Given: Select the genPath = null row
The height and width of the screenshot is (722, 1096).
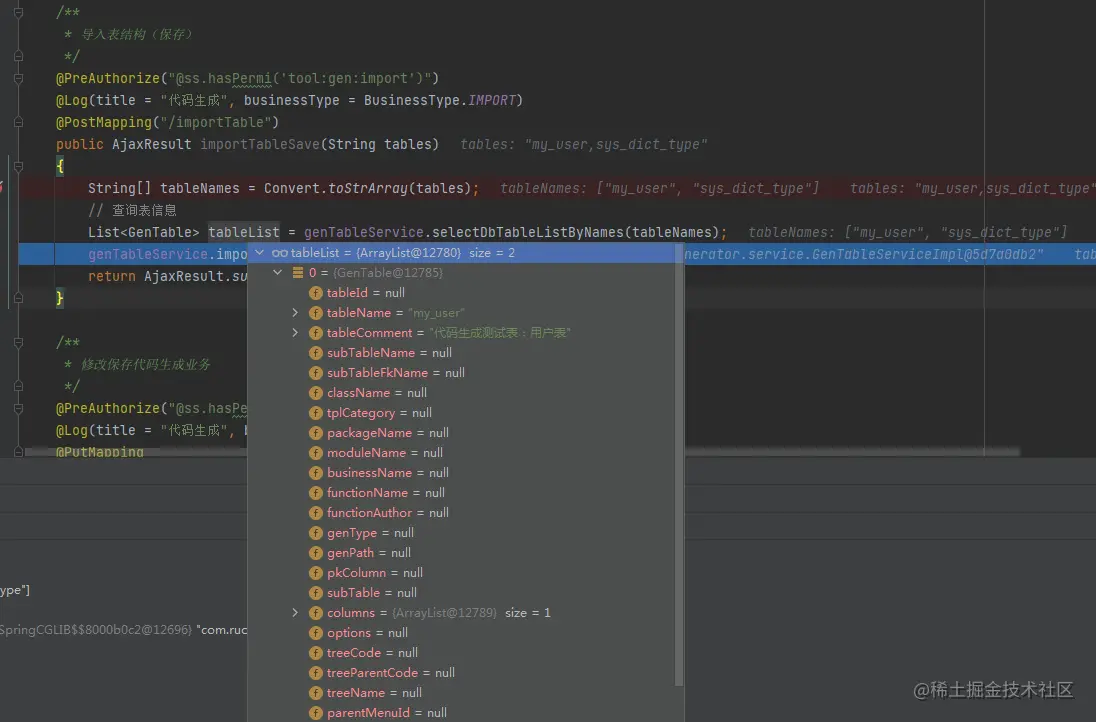Looking at the screenshot, I should (461, 553).
